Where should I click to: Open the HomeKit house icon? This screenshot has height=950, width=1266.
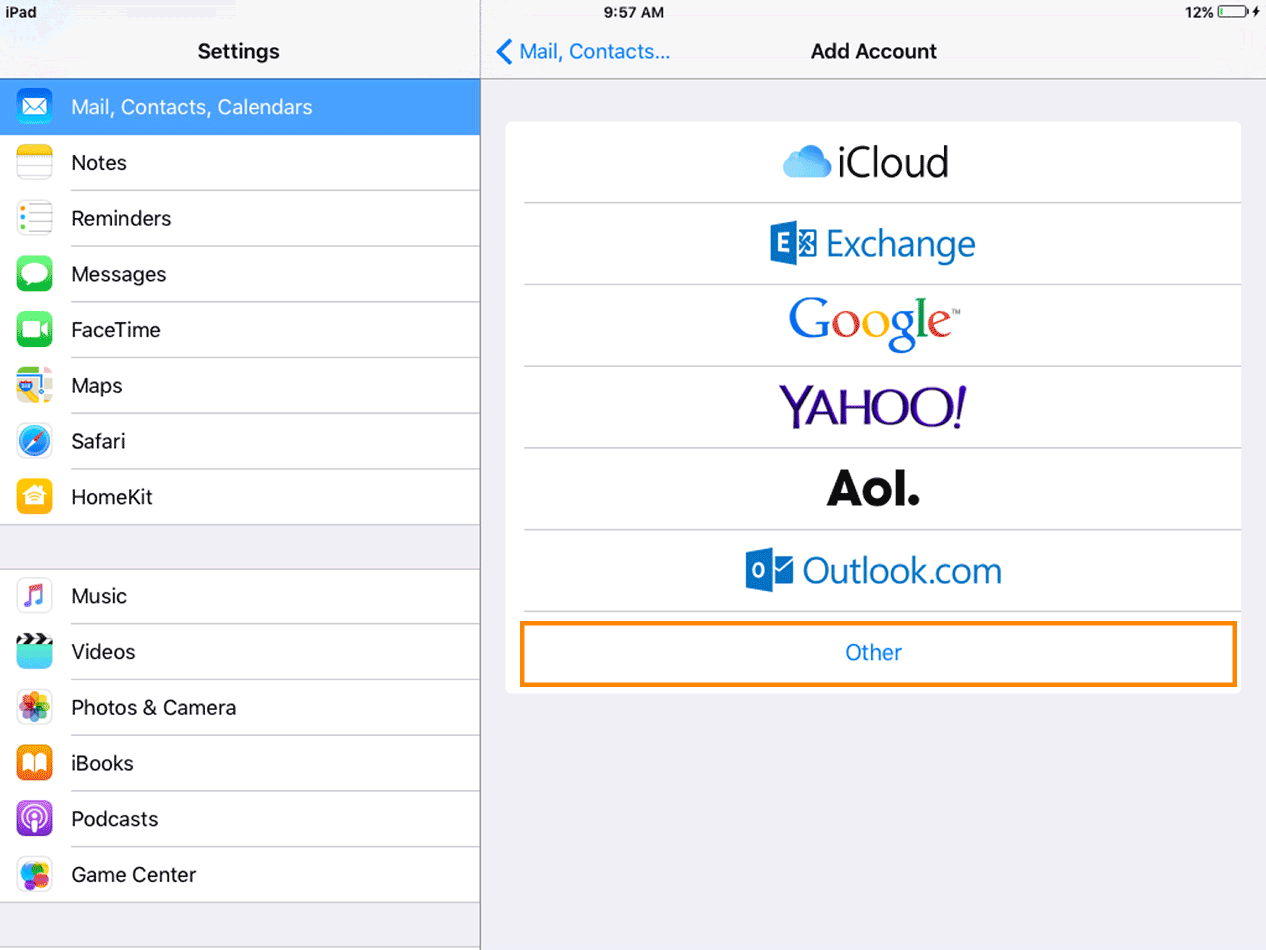(x=34, y=496)
